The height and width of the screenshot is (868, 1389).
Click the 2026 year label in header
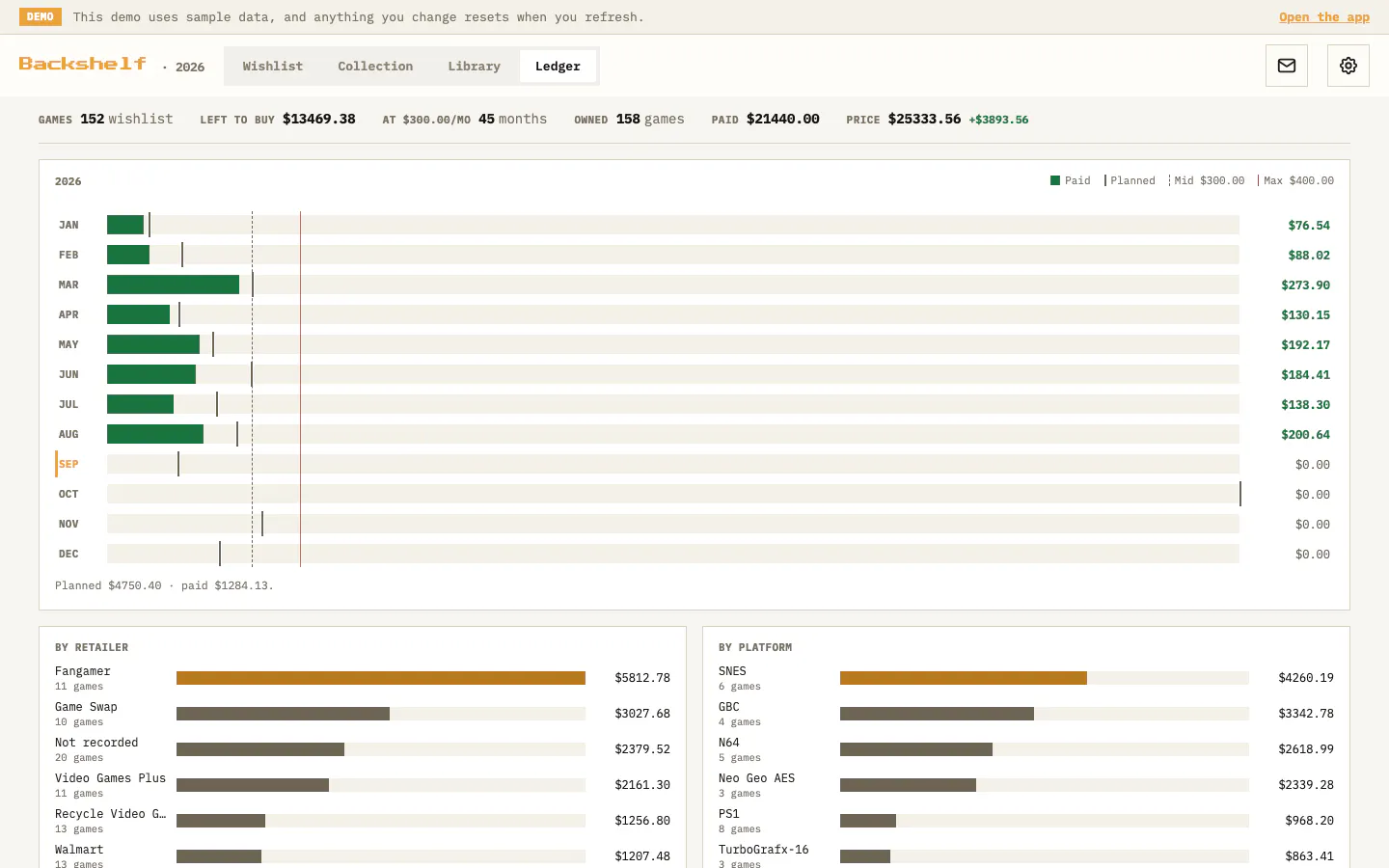tap(190, 67)
